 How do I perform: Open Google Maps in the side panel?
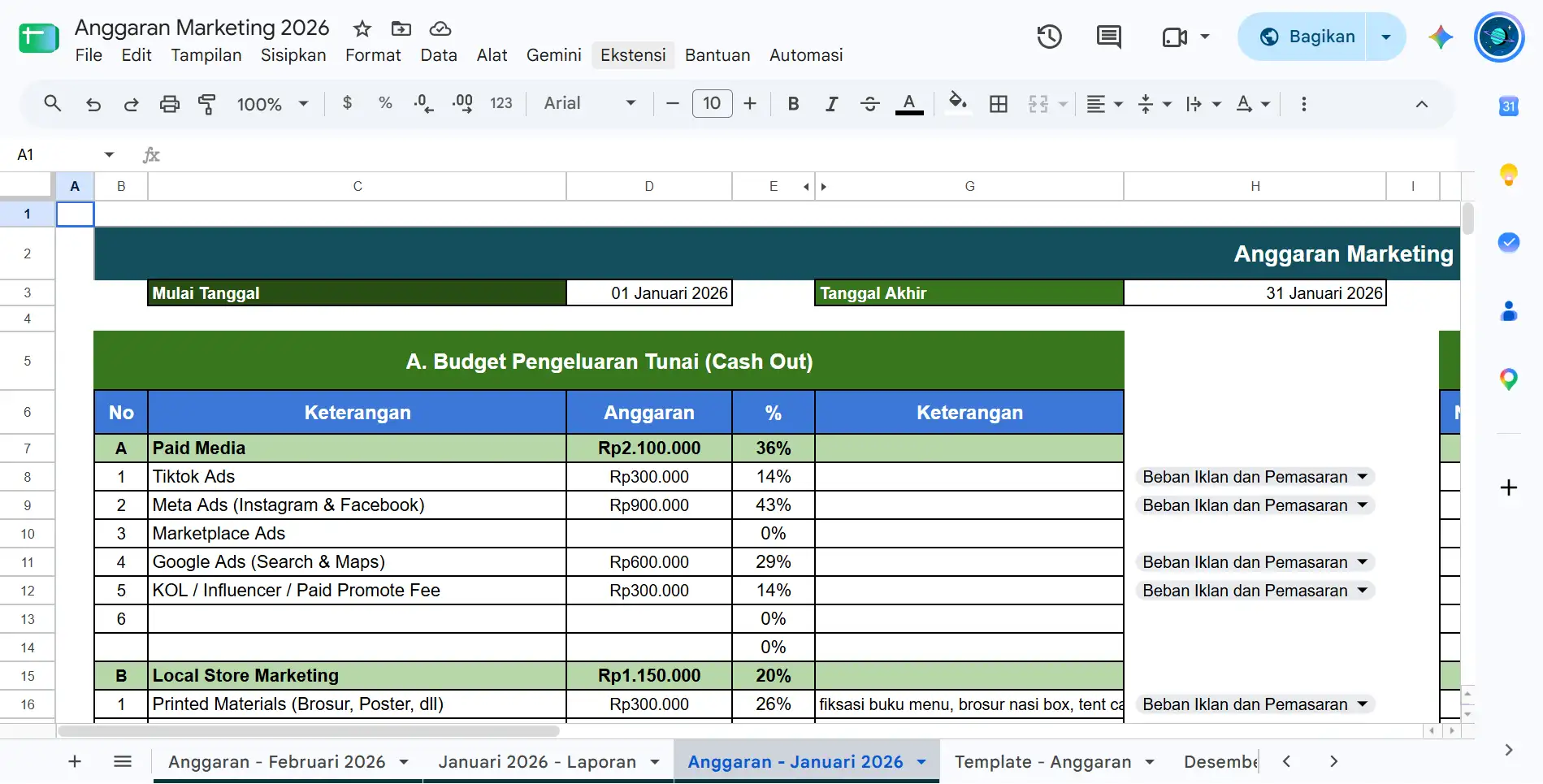[1509, 379]
